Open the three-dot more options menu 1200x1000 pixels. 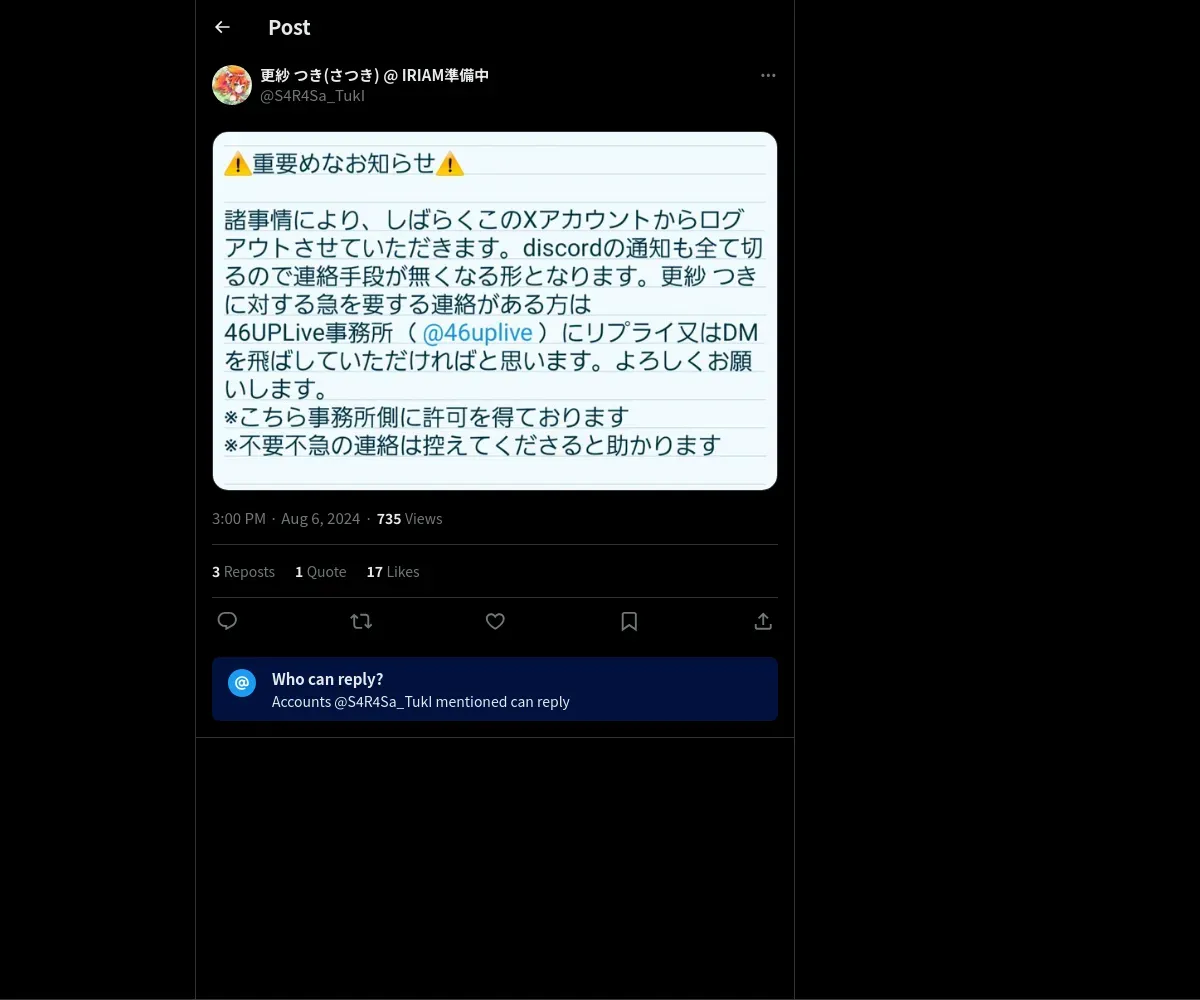(768, 75)
